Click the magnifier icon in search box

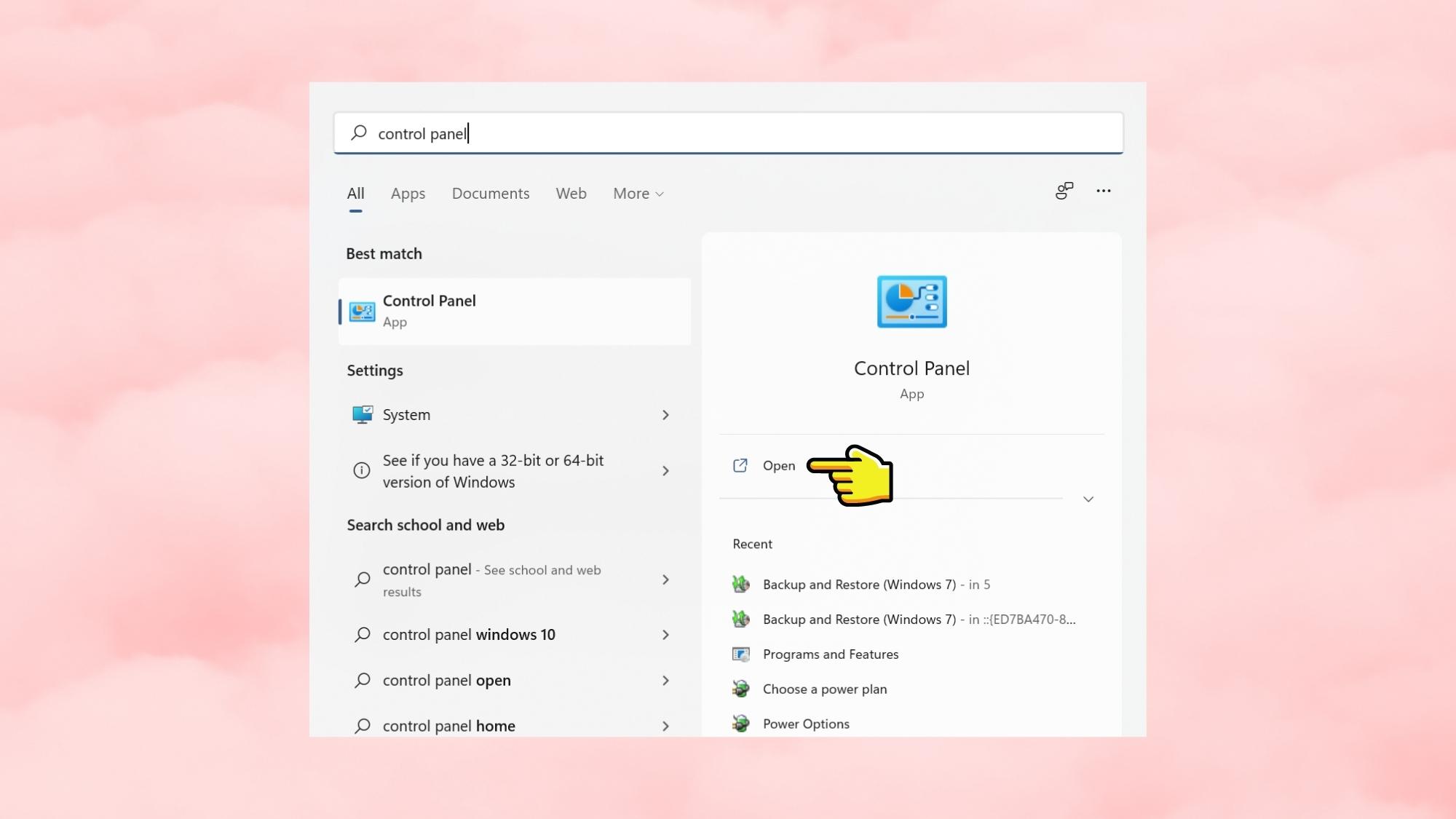[359, 132]
